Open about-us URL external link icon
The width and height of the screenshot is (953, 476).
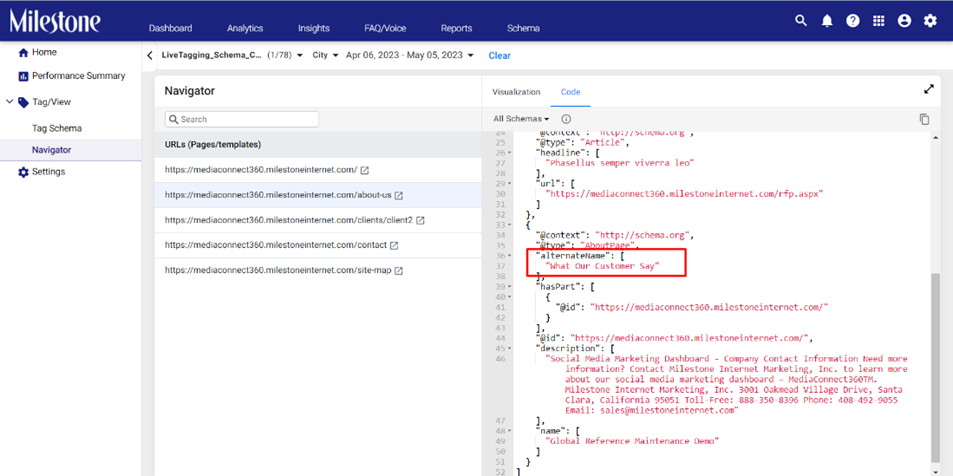399,196
